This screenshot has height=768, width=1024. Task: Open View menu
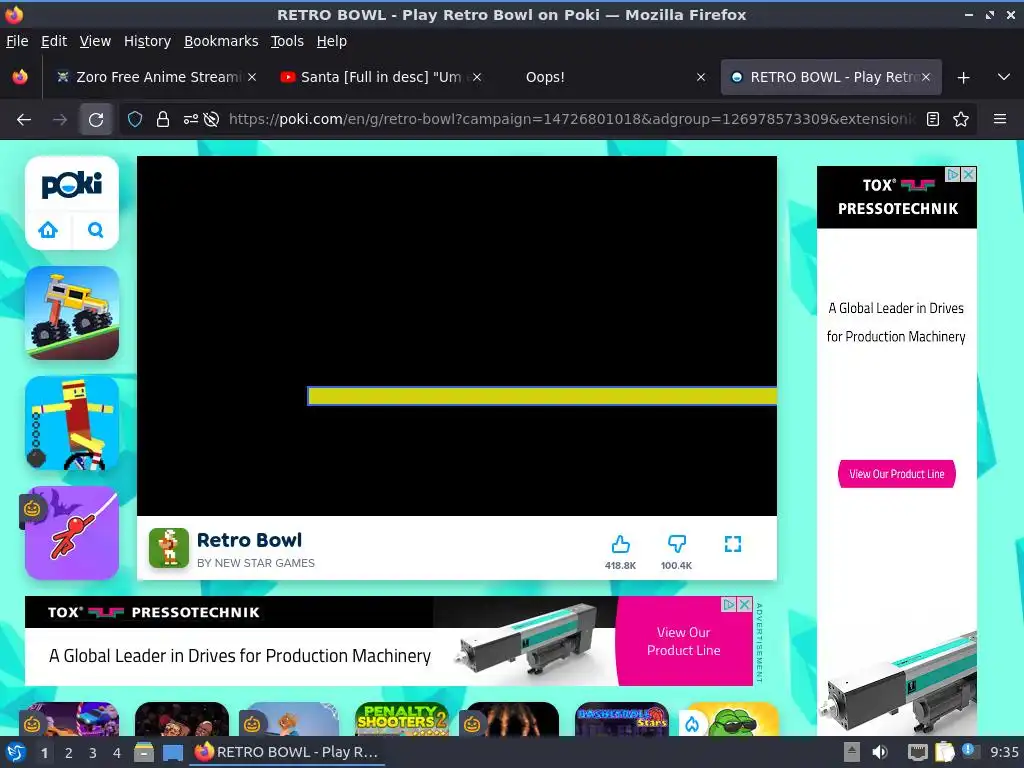[95, 41]
